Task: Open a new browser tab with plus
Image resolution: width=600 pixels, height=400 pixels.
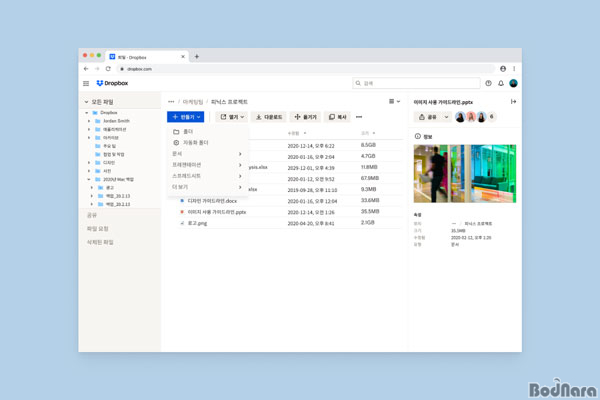Action: [x=197, y=57]
